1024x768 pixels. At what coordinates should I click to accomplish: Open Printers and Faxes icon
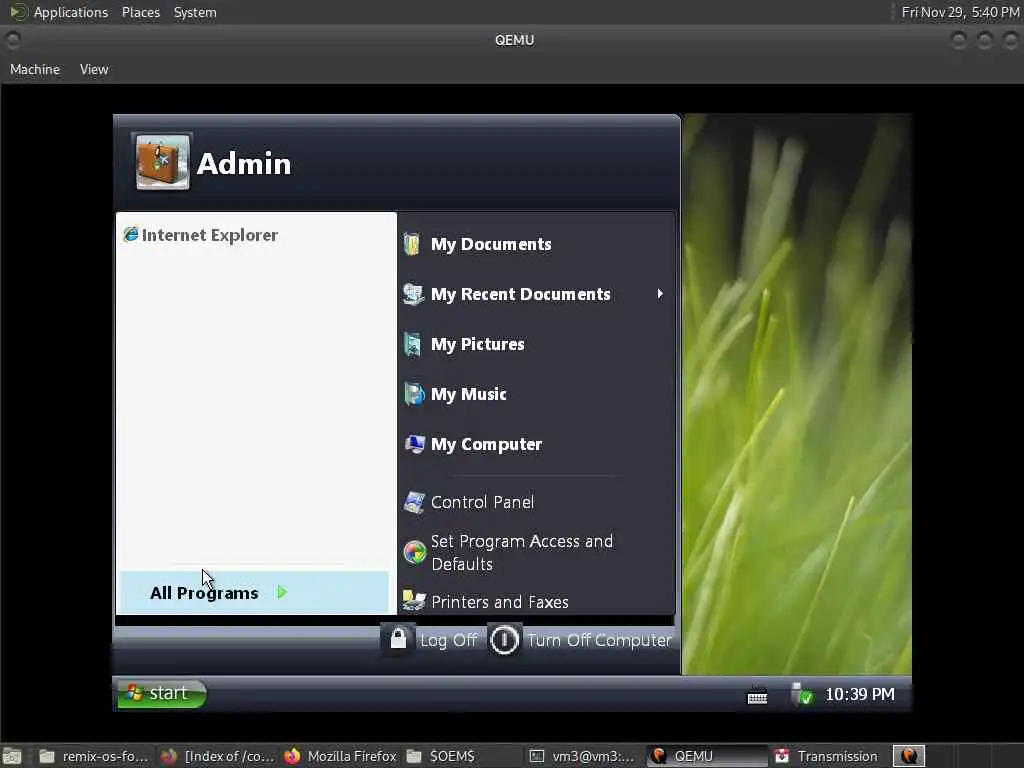[x=414, y=600]
